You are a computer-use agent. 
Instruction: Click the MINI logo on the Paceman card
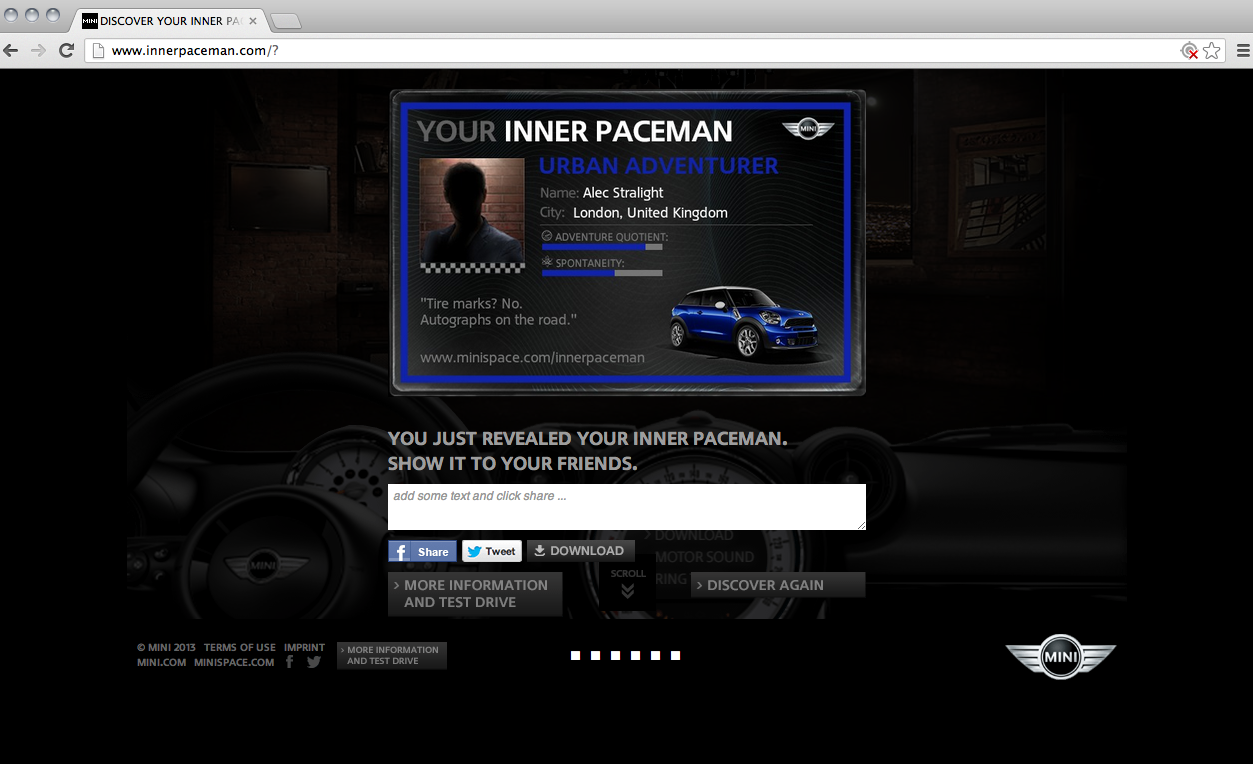[x=808, y=128]
